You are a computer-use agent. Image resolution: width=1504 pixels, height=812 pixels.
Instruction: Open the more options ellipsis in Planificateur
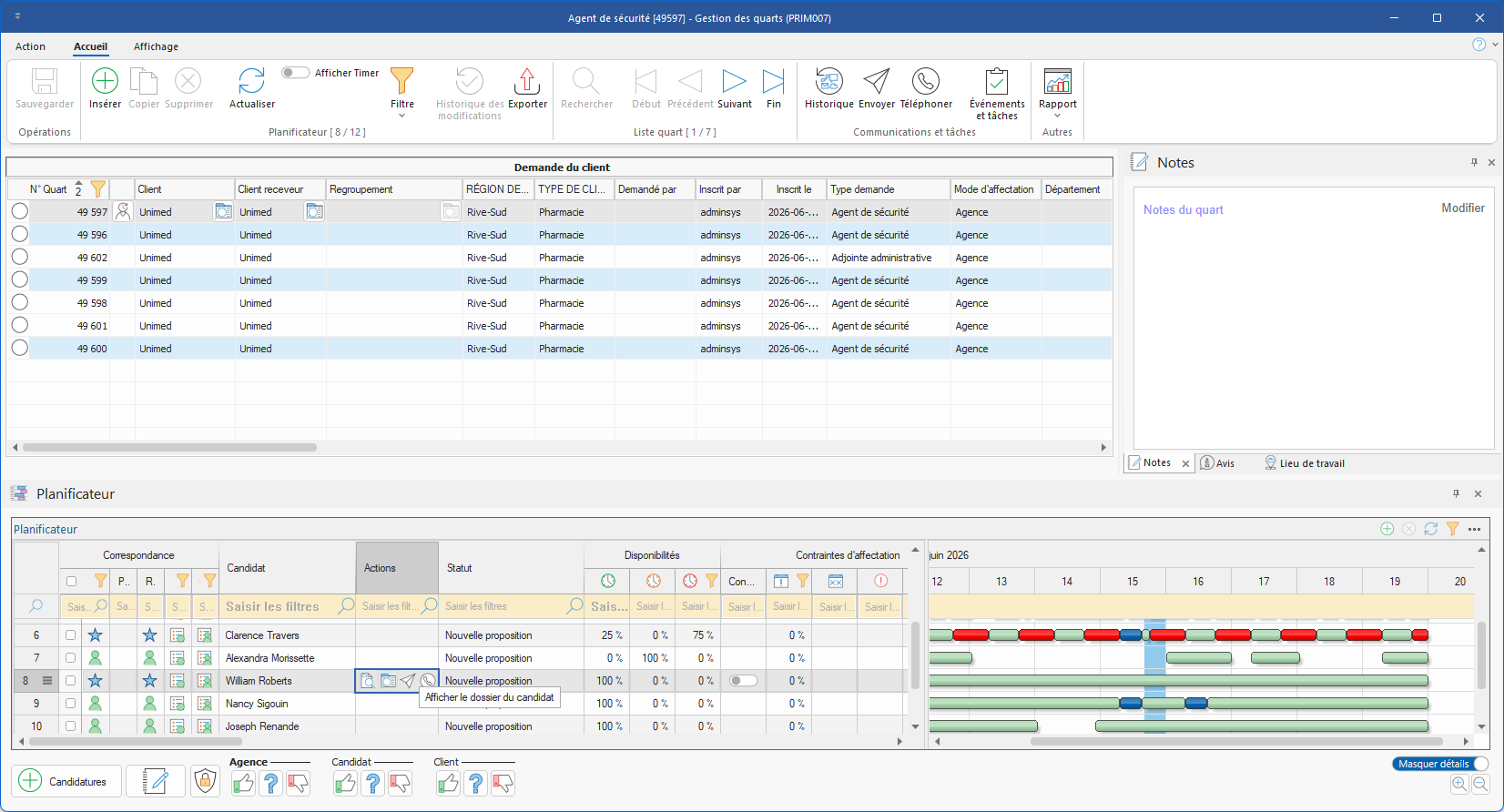pos(1475,529)
